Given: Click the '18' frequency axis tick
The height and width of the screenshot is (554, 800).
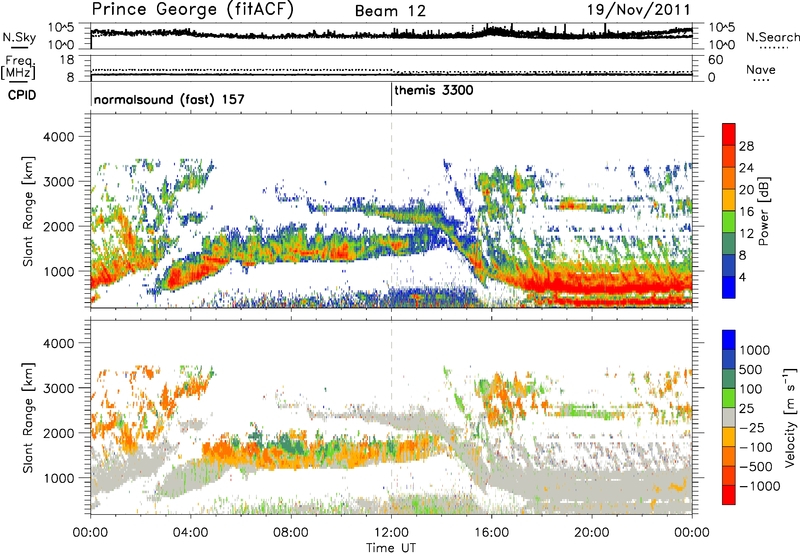Looking at the screenshot, I should pyautogui.click(x=67, y=60).
